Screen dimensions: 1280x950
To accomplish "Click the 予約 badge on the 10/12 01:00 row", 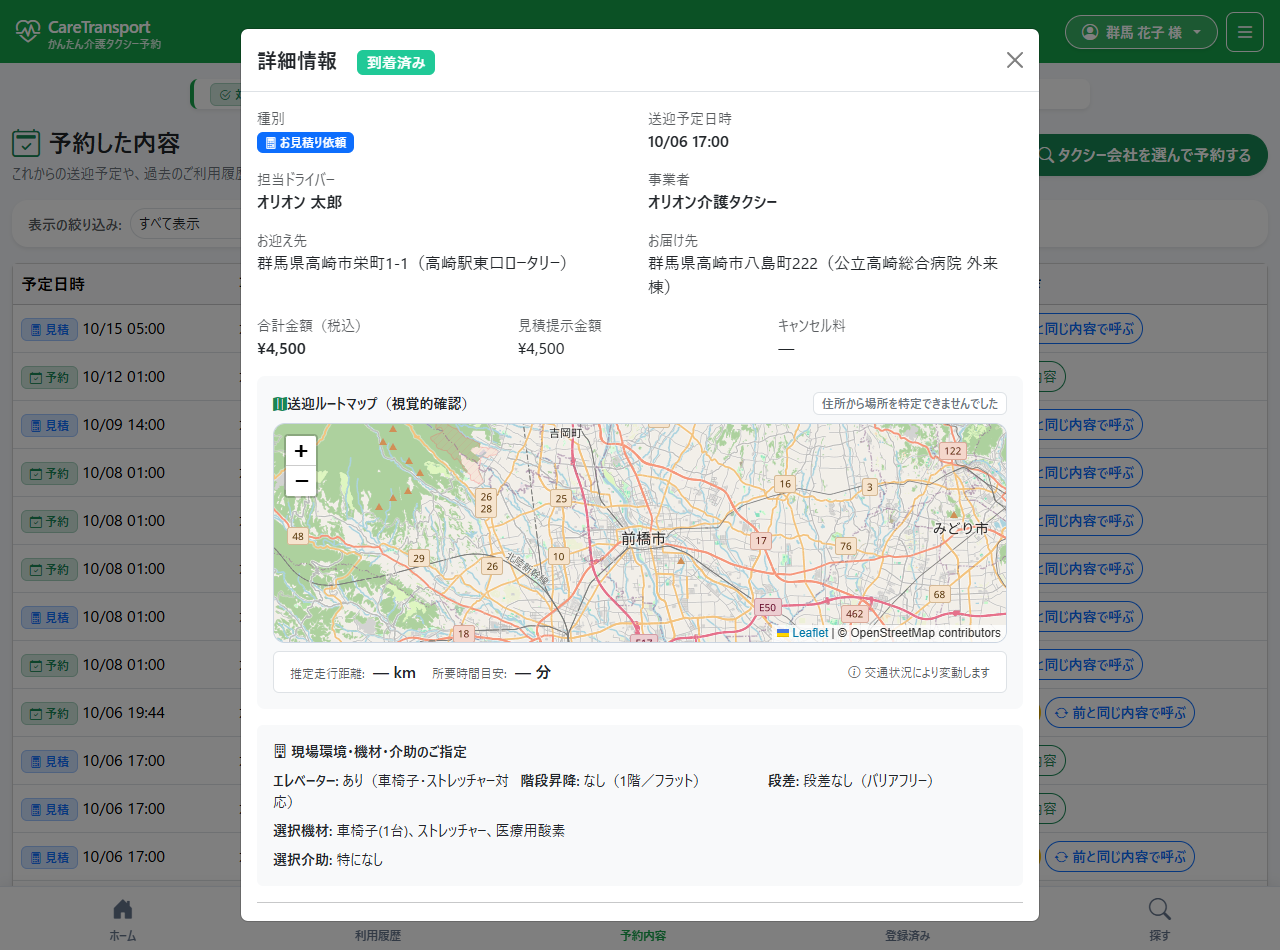I will tap(49, 377).
